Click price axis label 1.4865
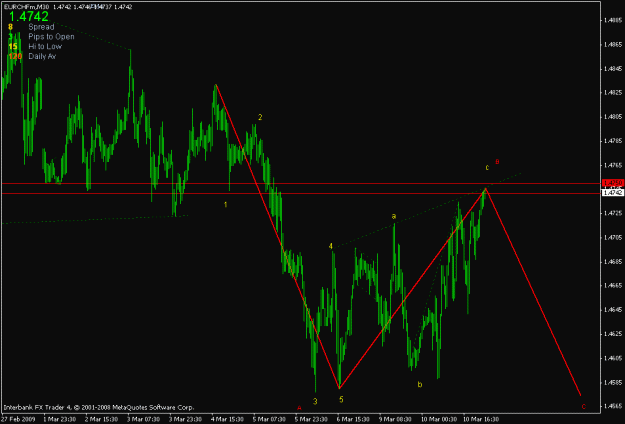The image size is (625, 424). [x=614, y=44]
